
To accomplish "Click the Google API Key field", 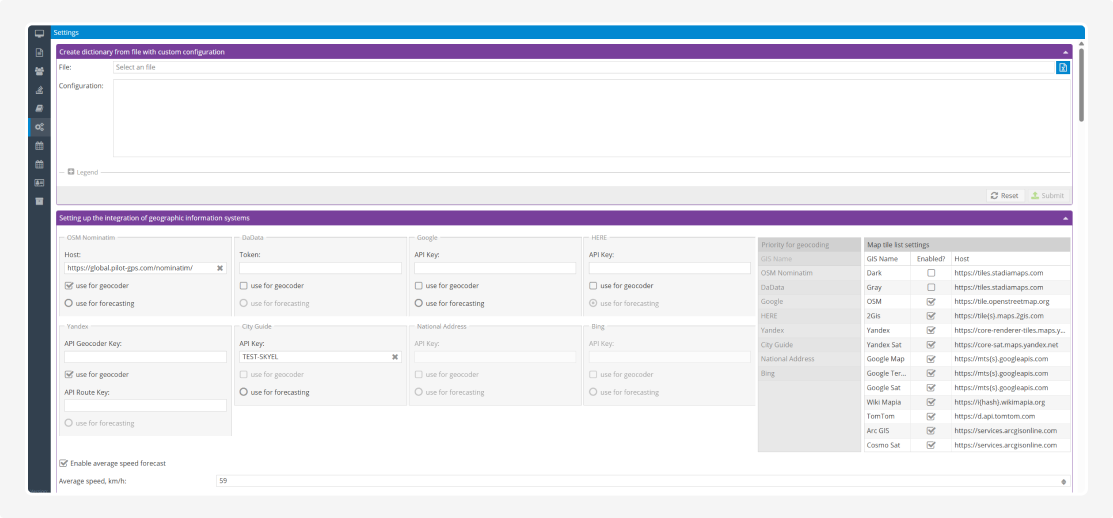I will coord(495,268).
